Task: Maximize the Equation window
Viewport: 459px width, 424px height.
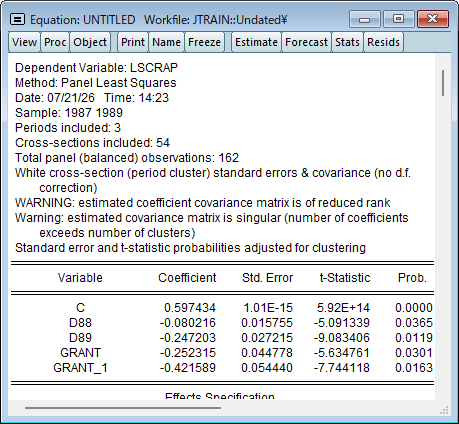Action: click(398, 19)
